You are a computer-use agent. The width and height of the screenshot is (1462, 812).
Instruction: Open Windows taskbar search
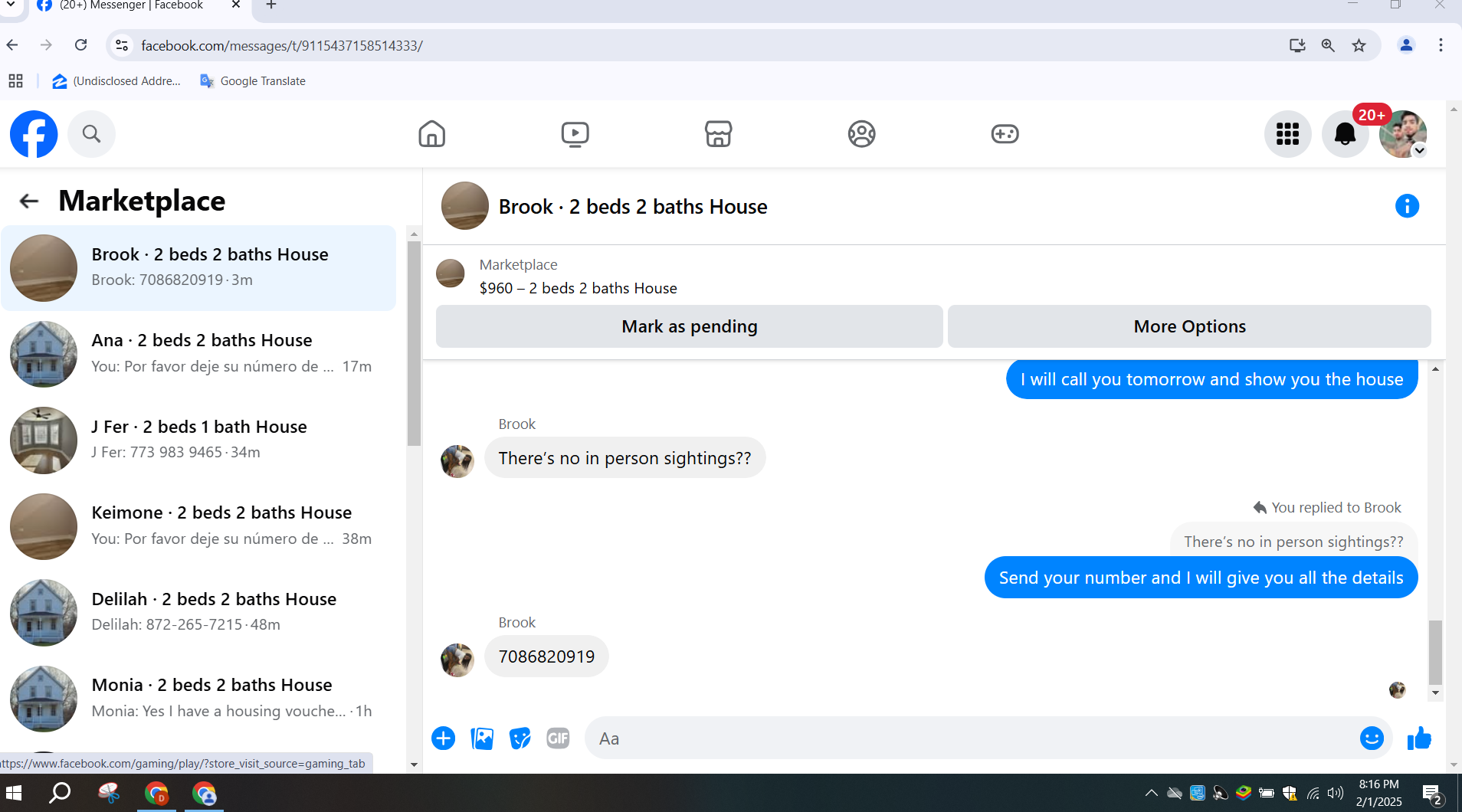click(59, 793)
